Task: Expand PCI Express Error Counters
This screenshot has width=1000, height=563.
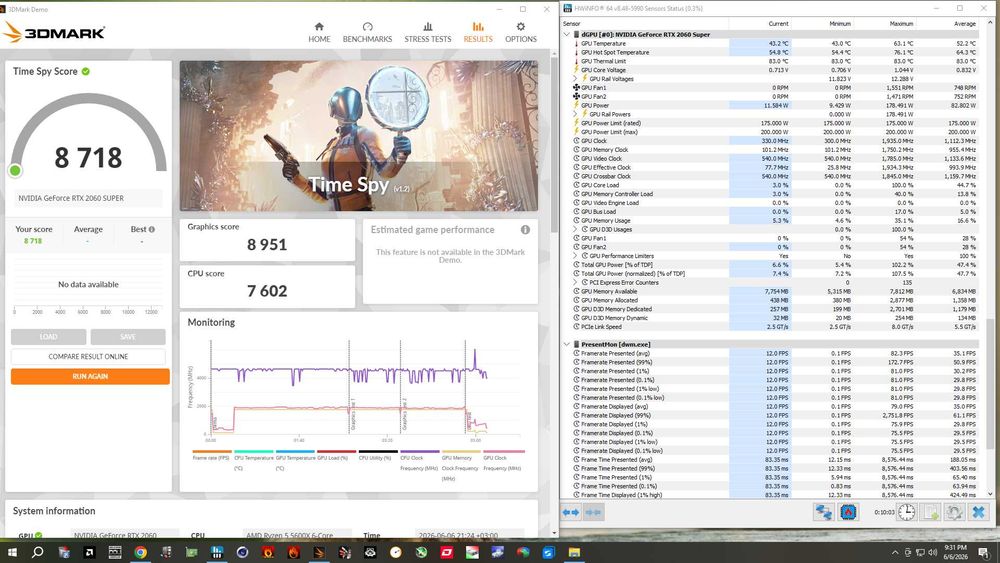Action: [x=575, y=282]
